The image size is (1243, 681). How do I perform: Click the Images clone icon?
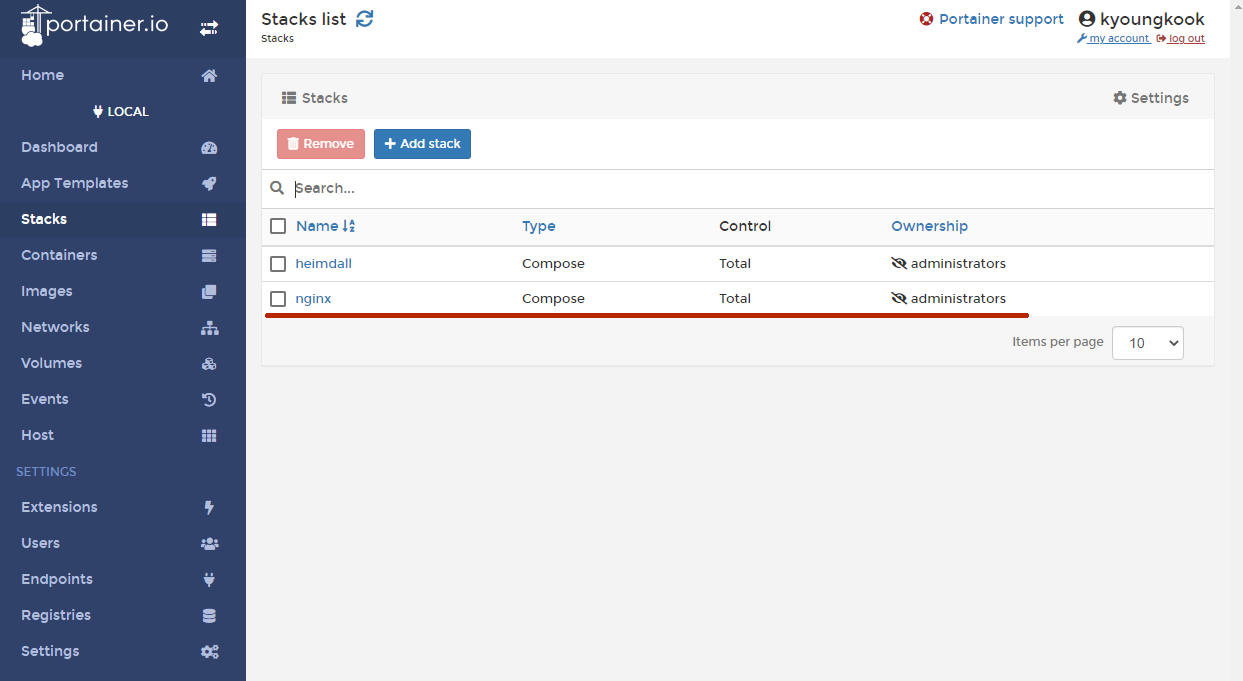pos(209,292)
